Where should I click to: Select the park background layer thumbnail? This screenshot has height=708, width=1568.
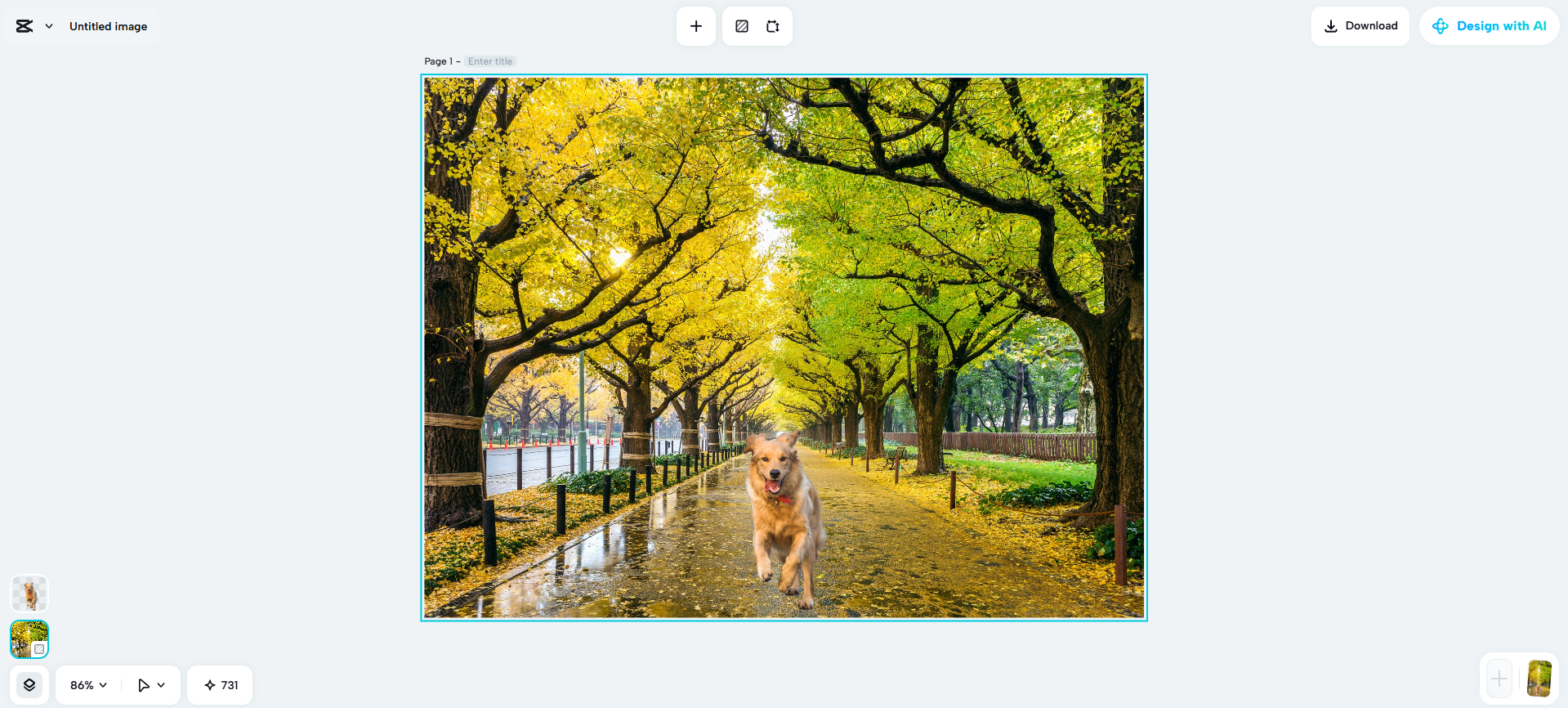coord(29,639)
